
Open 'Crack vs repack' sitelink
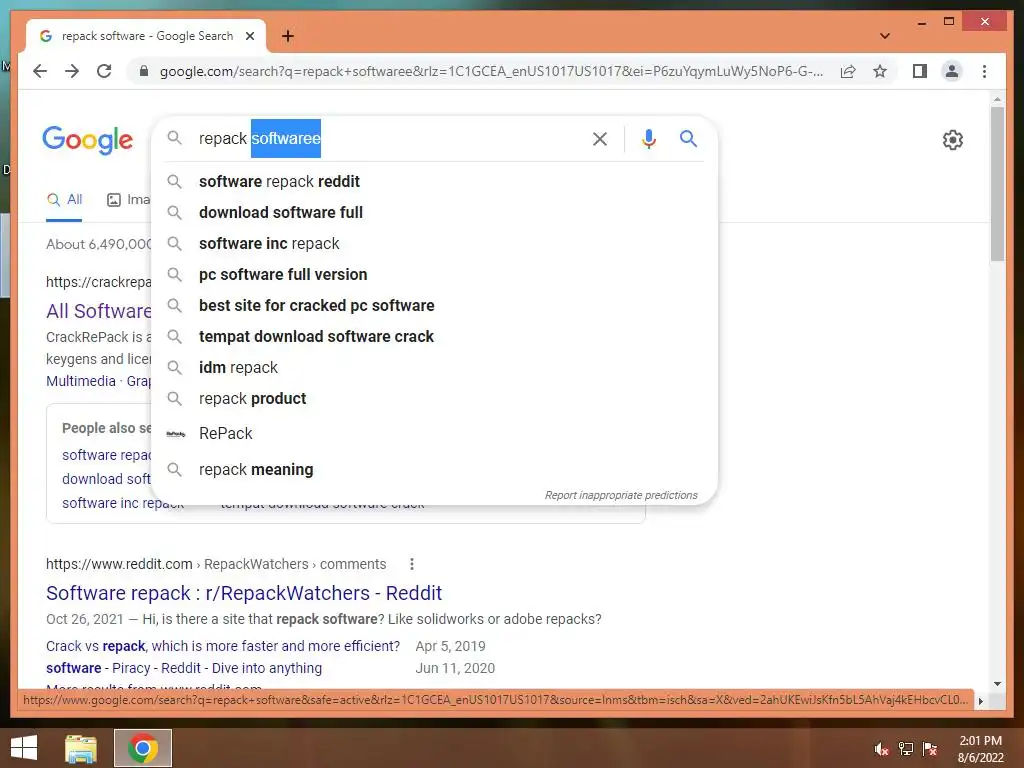coord(223,646)
